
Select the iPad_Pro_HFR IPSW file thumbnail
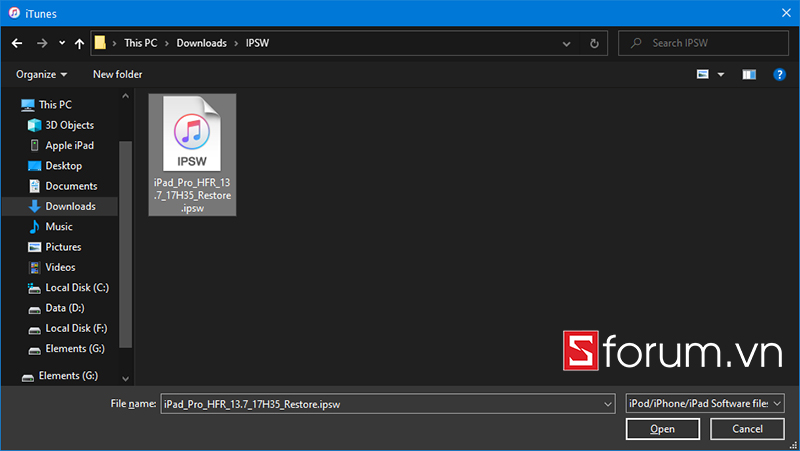coord(192,134)
